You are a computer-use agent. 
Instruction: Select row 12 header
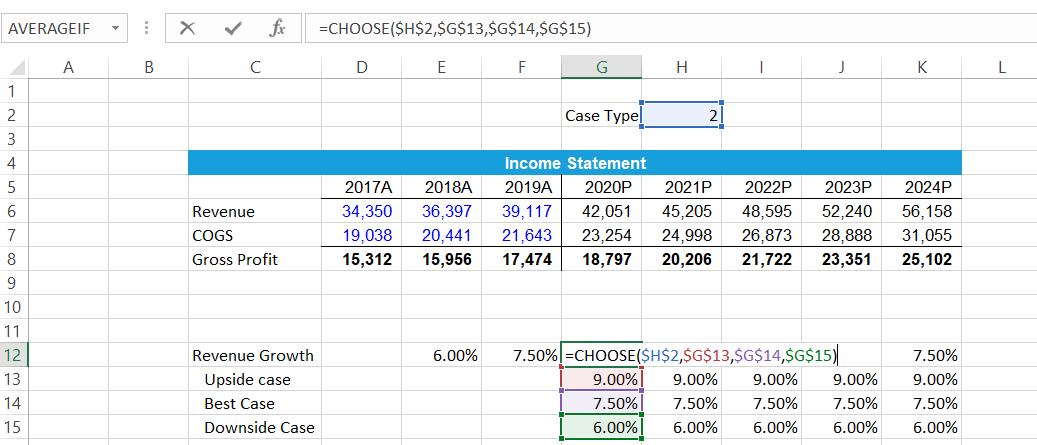point(16,355)
